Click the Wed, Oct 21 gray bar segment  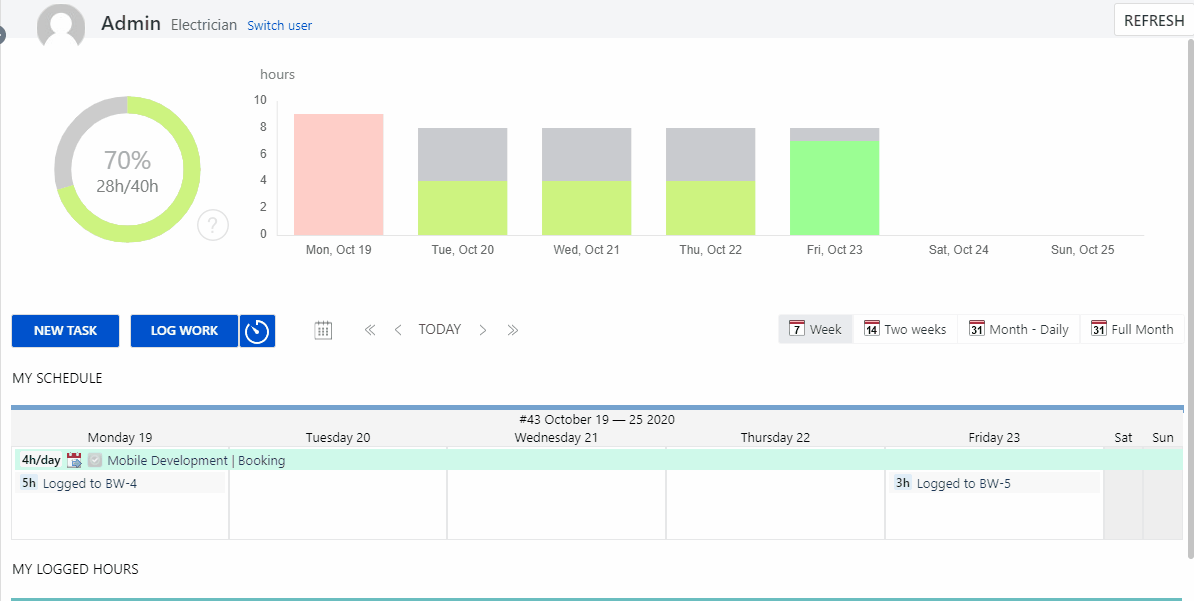pos(586,155)
